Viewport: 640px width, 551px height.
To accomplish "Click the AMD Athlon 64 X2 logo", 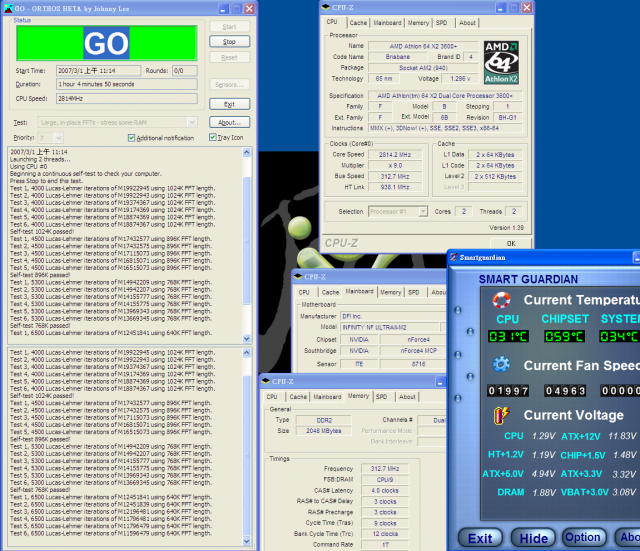I will [501, 62].
